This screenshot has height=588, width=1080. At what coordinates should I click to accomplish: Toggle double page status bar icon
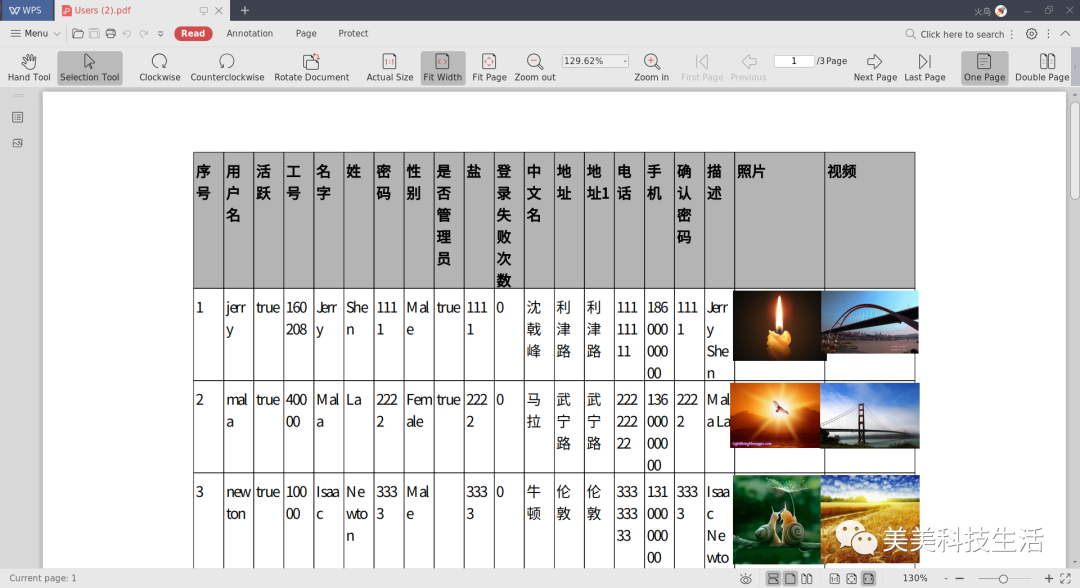point(807,578)
